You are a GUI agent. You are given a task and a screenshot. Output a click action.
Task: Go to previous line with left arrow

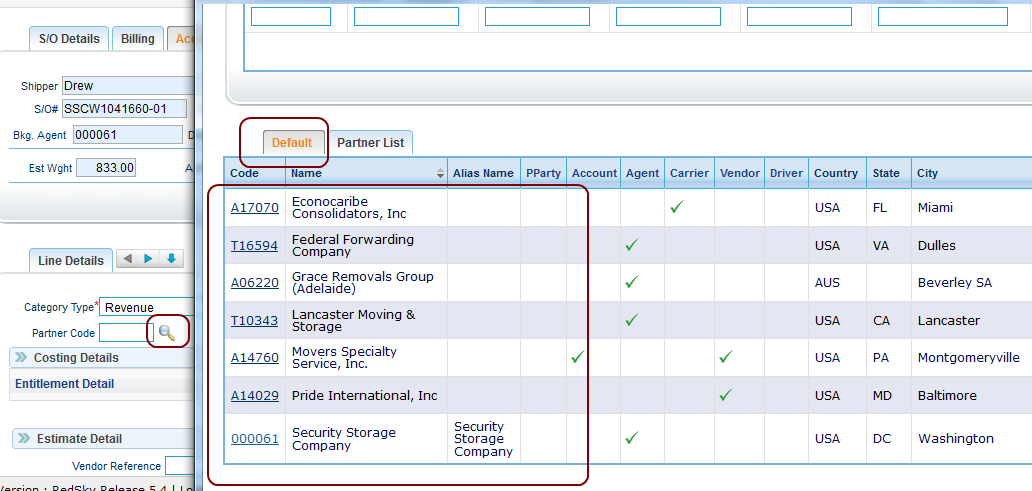[128, 259]
